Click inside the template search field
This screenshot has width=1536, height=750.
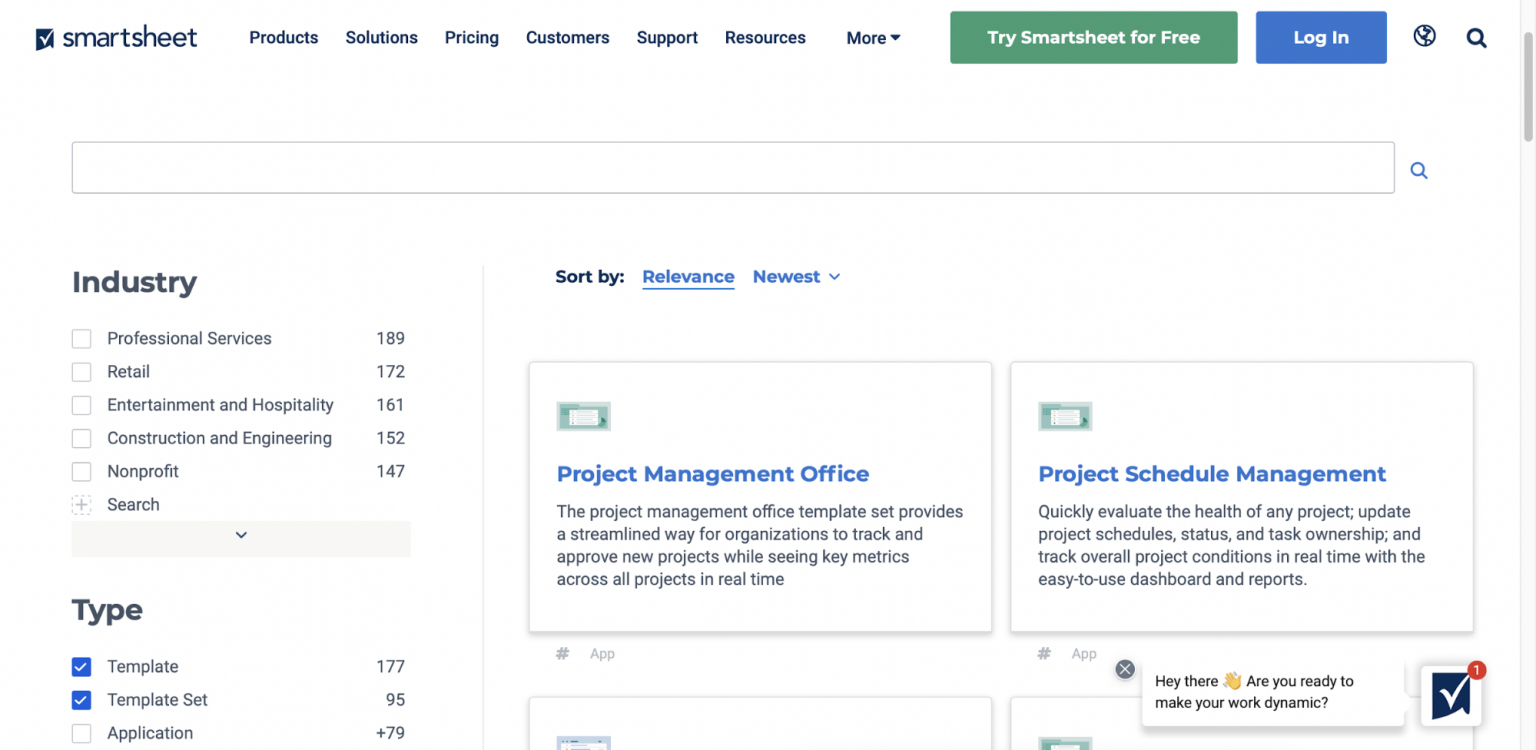point(733,167)
